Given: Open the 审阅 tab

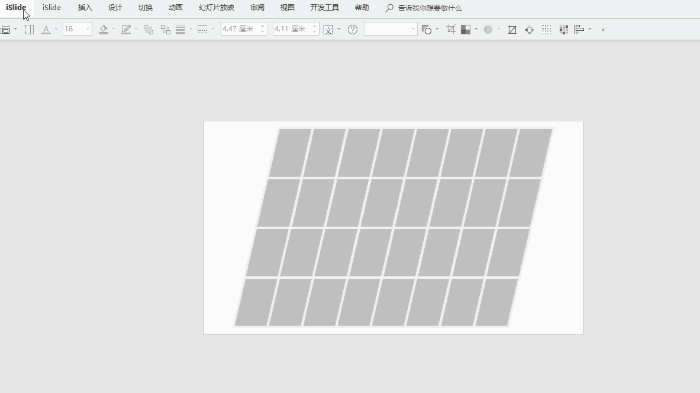Looking at the screenshot, I should click(x=257, y=8).
